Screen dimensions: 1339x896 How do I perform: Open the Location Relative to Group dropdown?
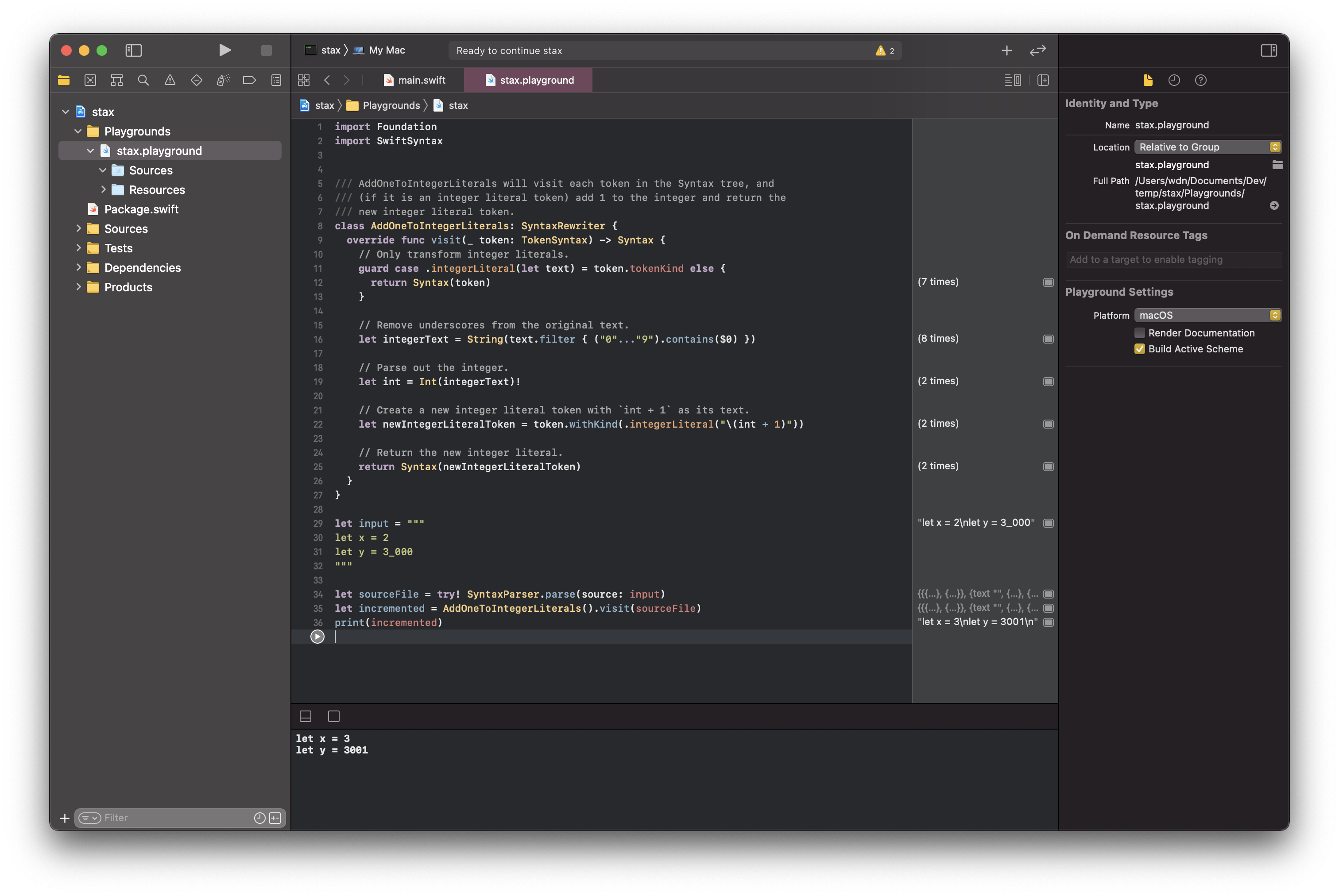(x=1207, y=147)
